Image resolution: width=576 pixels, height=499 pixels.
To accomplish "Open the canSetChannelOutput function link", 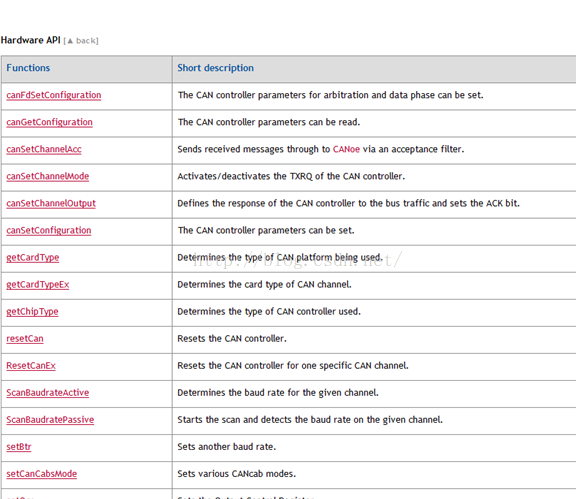I will tap(51, 204).
